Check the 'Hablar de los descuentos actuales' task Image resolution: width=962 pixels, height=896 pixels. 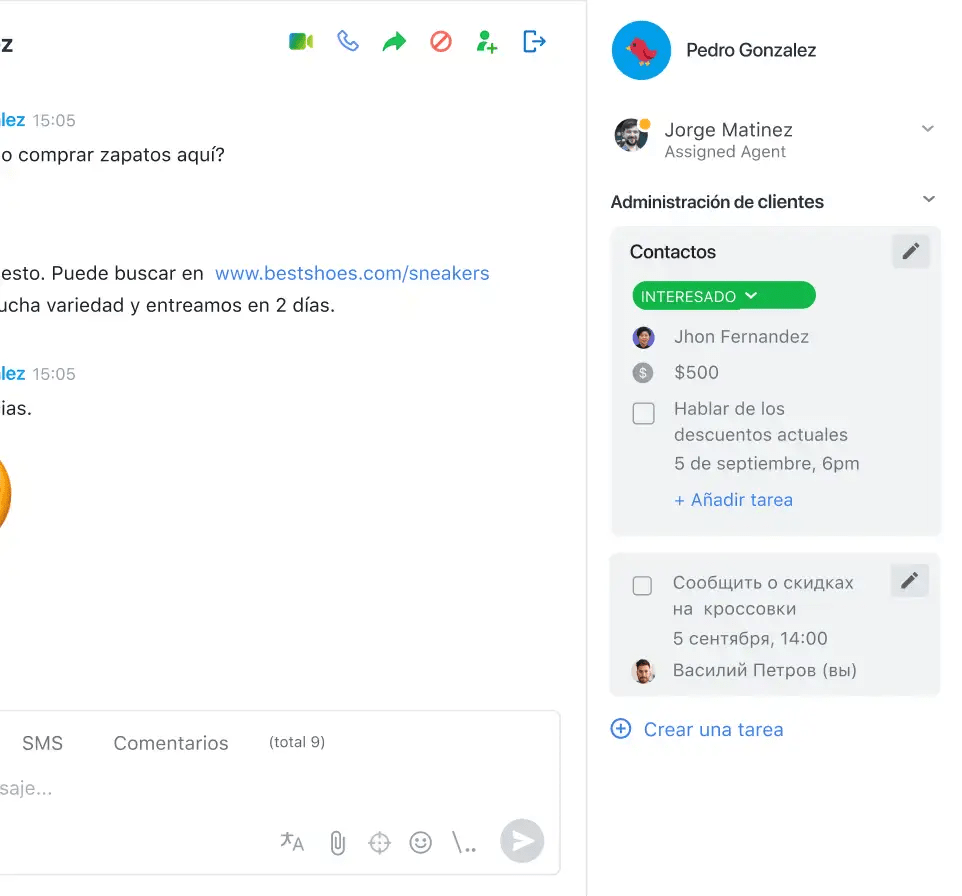(x=643, y=413)
